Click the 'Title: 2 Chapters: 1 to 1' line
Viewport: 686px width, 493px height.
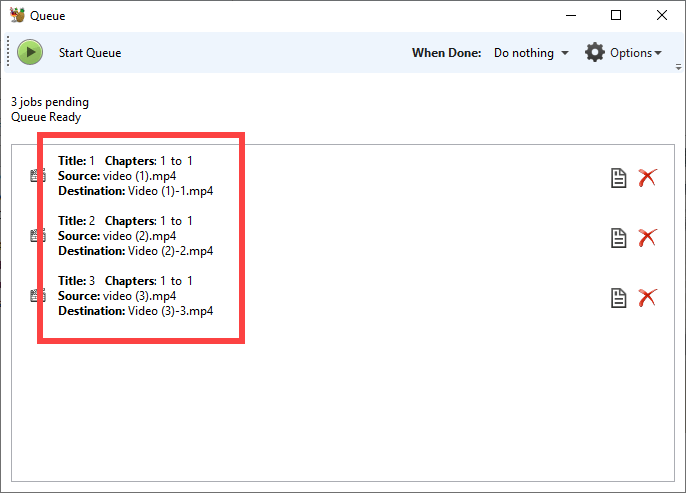click(126, 221)
